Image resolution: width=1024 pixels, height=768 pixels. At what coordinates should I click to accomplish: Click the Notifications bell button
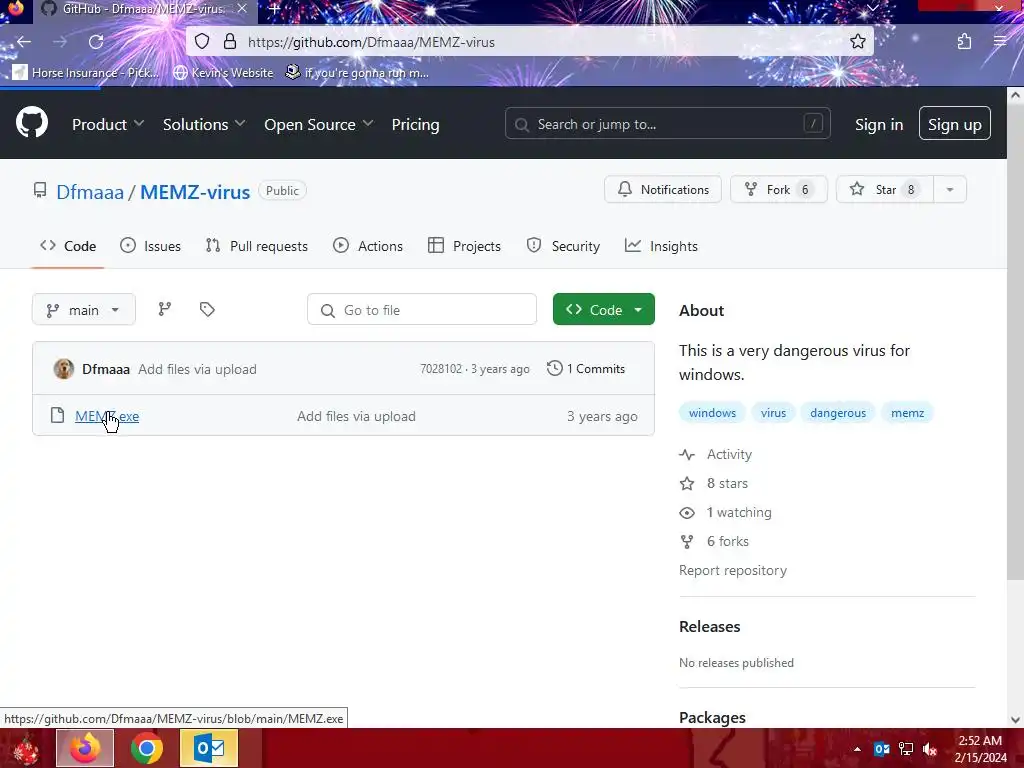[x=663, y=189]
